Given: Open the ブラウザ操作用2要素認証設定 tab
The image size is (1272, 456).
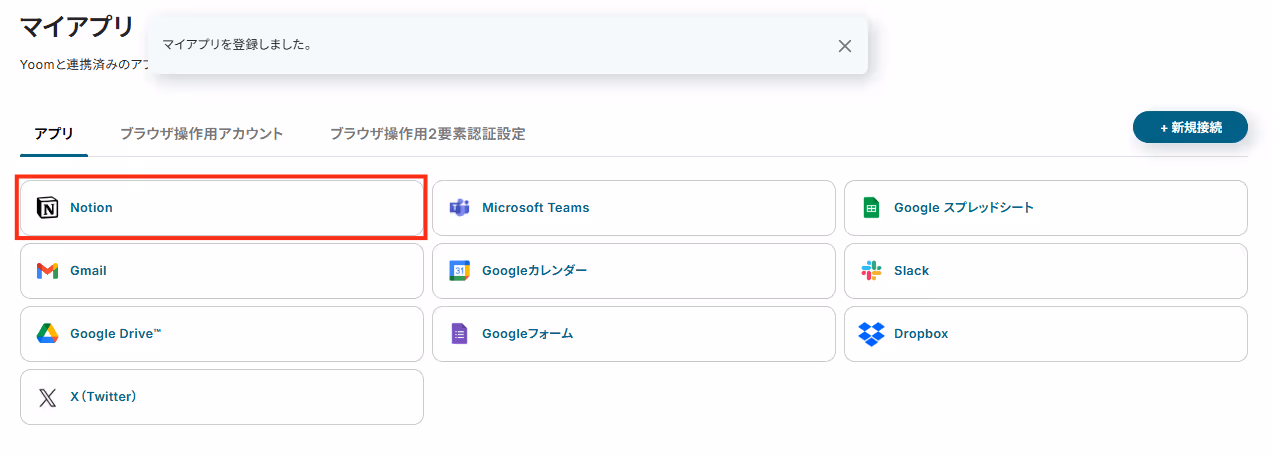Looking at the screenshot, I should click(x=427, y=134).
